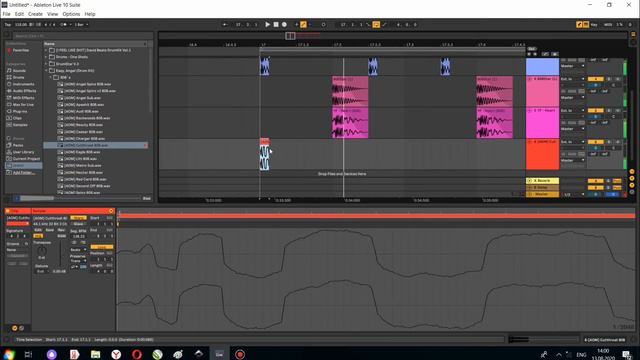The height and width of the screenshot is (360, 640).
Task: Select the Master track header
Action: click(x=542, y=194)
